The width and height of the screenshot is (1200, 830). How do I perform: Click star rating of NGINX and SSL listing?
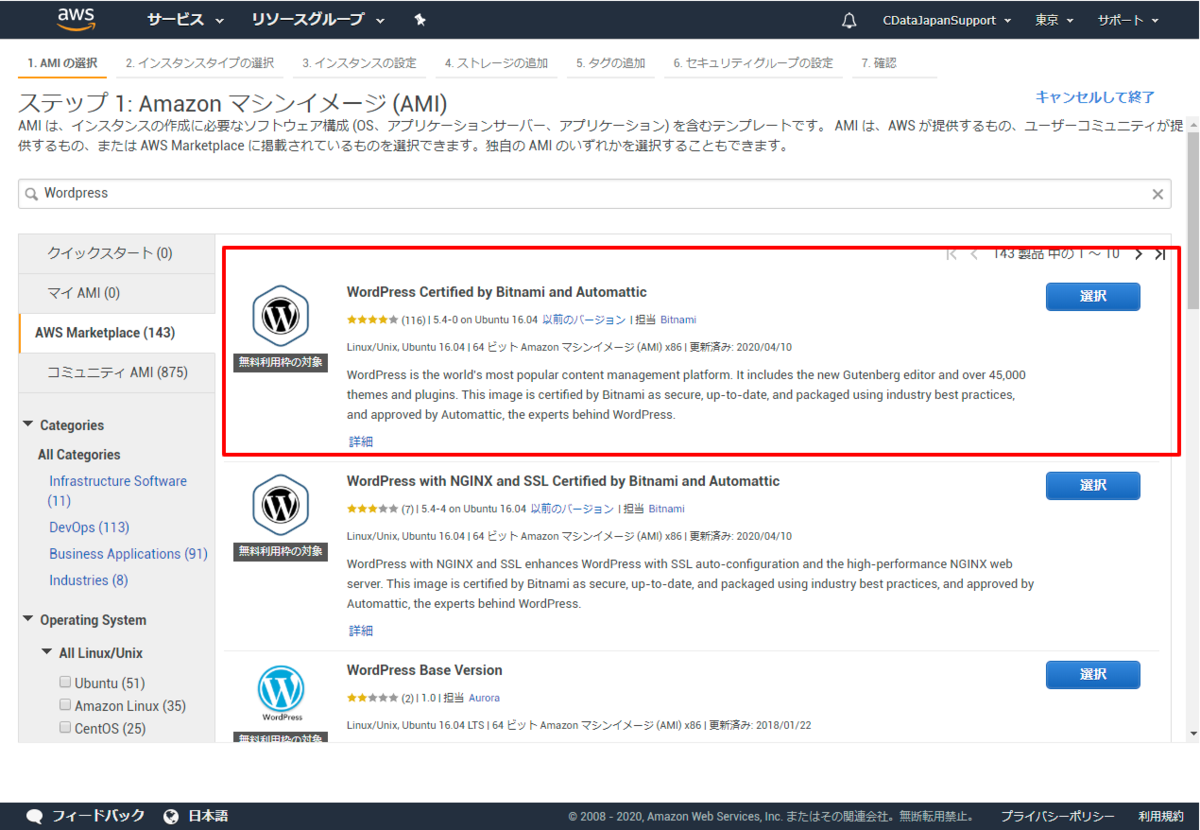(x=373, y=509)
